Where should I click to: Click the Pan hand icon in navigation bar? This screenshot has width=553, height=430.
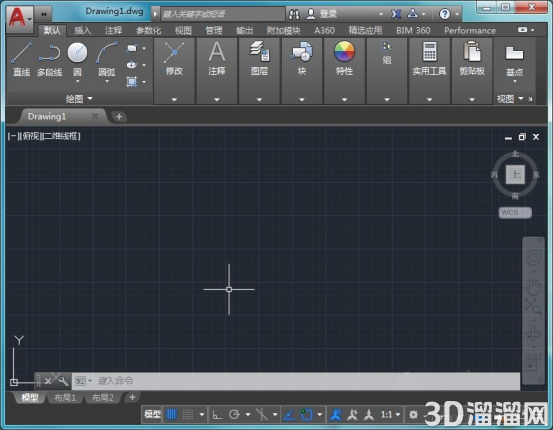pyautogui.click(x=533, y=287)
